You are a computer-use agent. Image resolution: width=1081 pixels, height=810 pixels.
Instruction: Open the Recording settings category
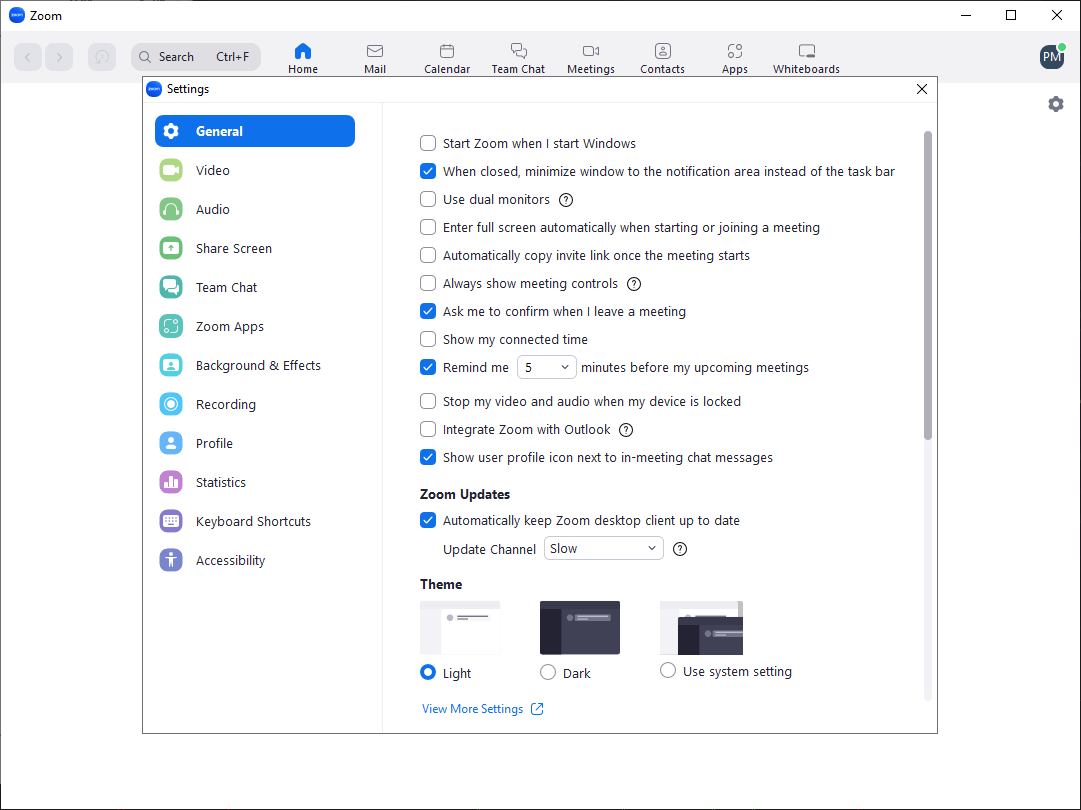(x=255, y=405)
